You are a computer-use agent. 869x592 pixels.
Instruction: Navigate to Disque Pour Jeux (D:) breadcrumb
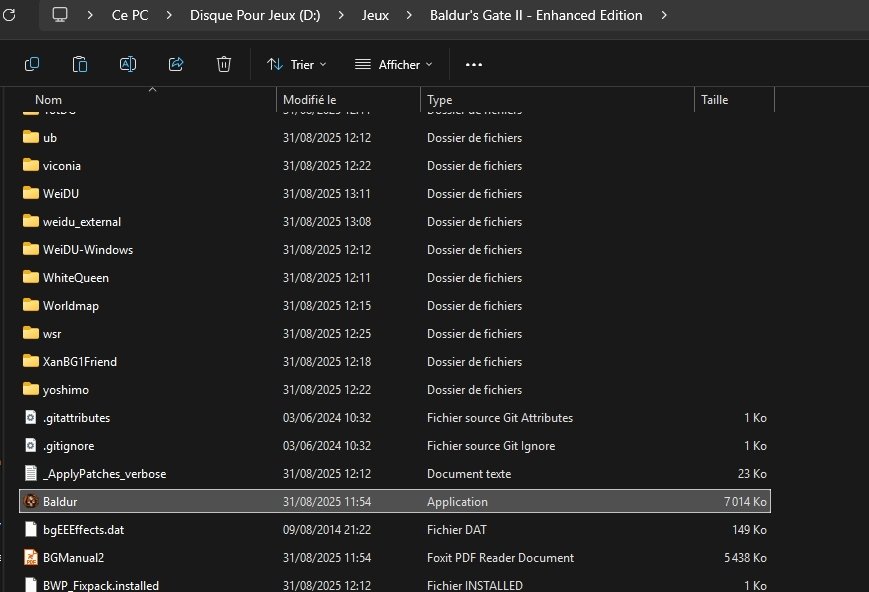(255, 16)
